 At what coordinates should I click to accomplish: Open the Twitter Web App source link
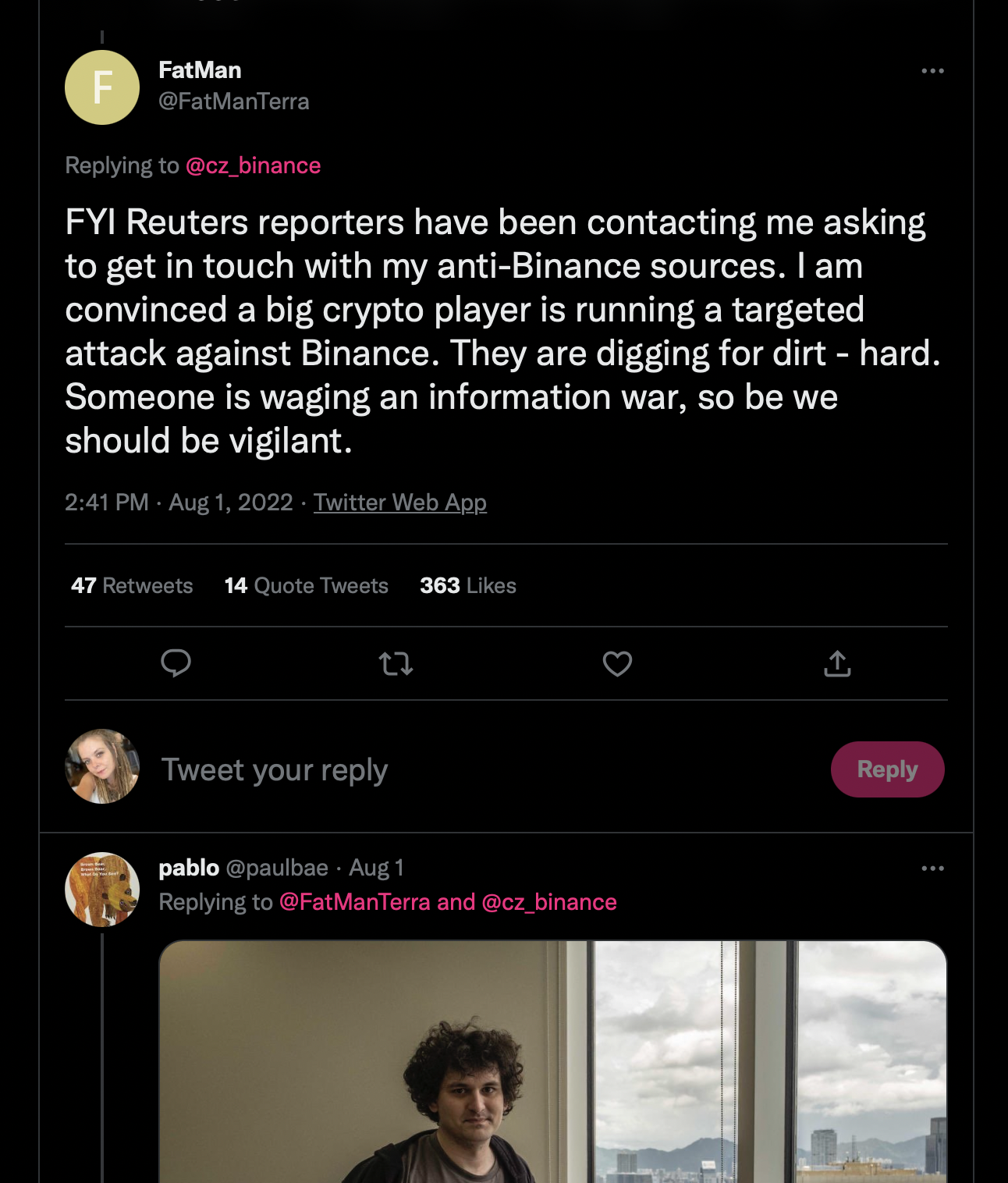pyautogui.click(x=400, y=502)
